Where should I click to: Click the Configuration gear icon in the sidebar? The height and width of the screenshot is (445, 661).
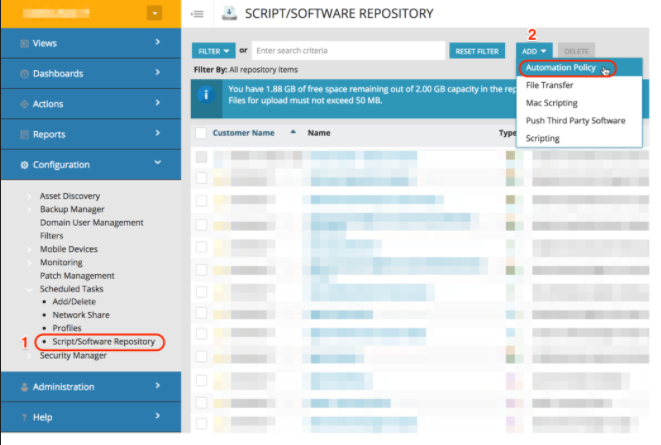tap(24, 164)
